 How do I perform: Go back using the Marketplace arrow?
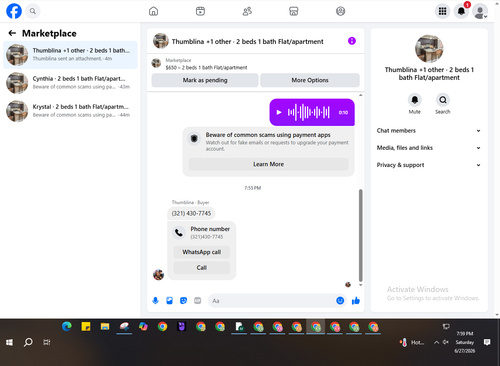point(12,33)
